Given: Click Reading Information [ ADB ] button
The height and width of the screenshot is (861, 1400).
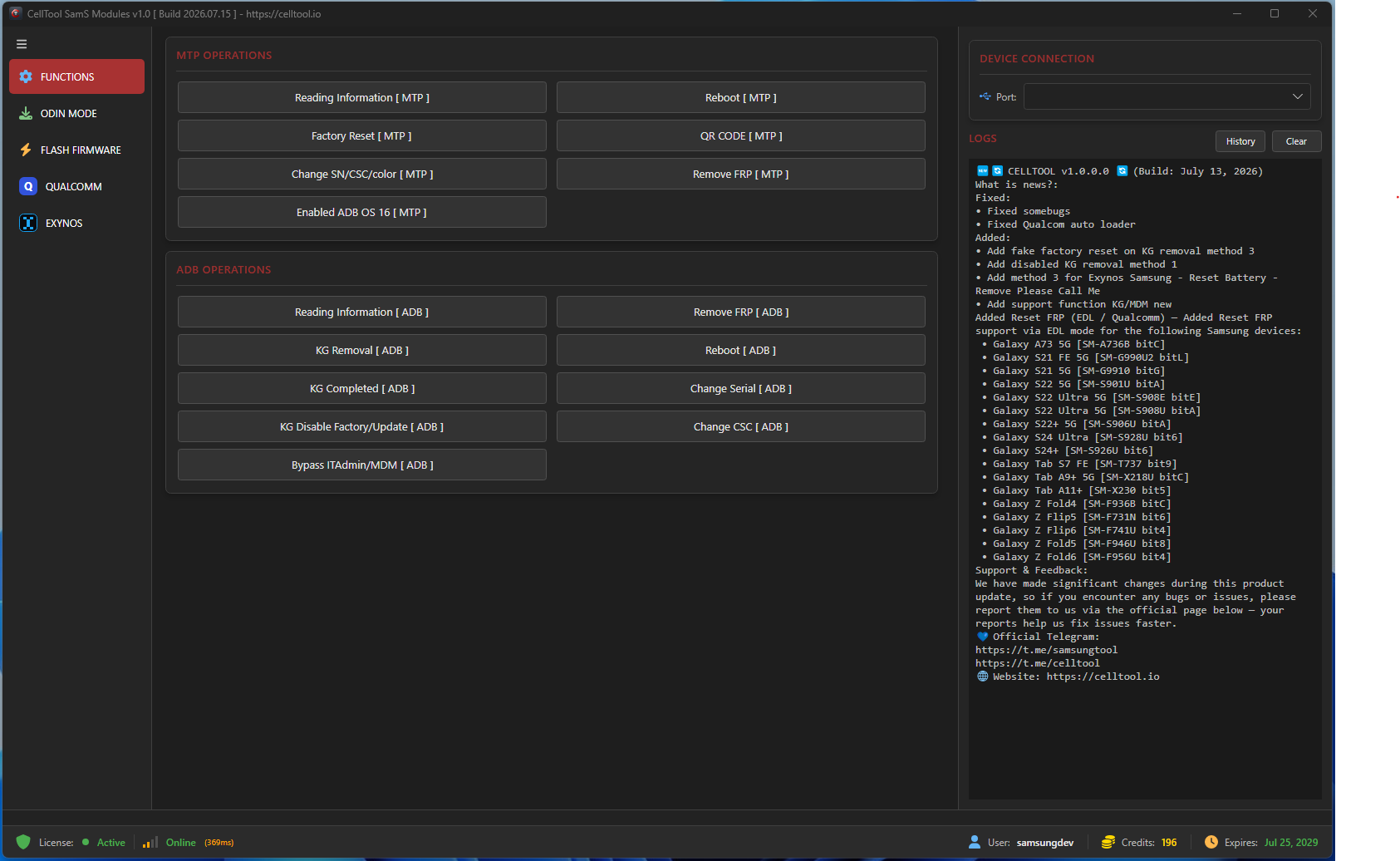Looking at the screenshot, I should [362, 312].
